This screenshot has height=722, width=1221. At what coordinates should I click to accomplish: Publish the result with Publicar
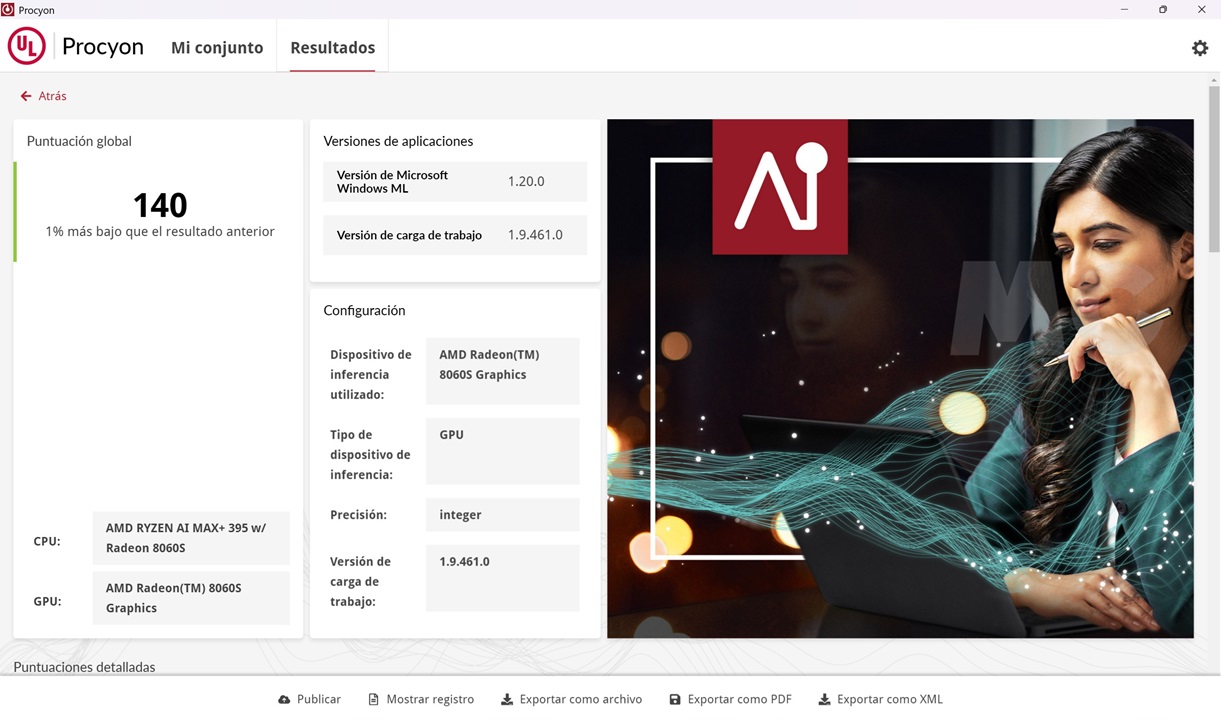coord(310,699)
